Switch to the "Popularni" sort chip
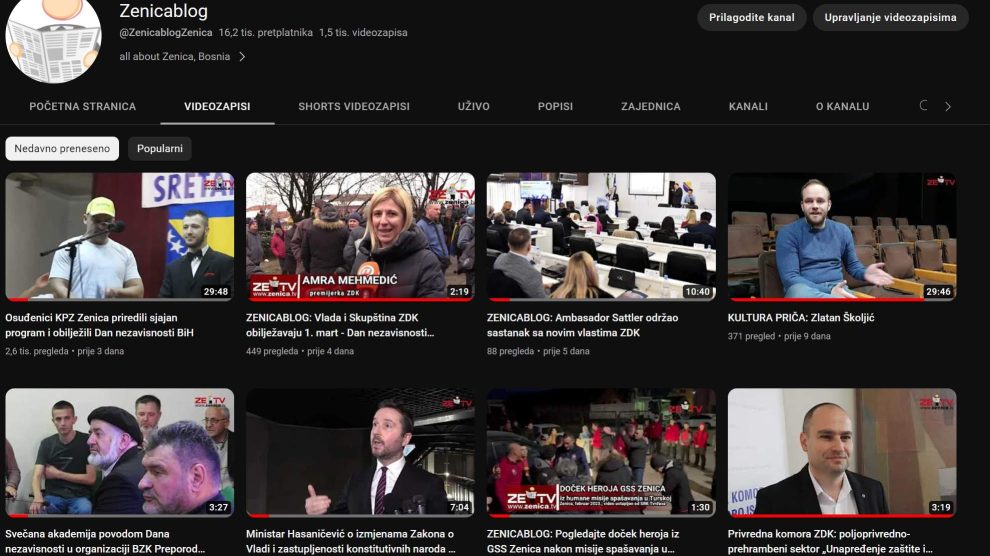The height and width of the screenshot is (556, 990). [160, 149]
